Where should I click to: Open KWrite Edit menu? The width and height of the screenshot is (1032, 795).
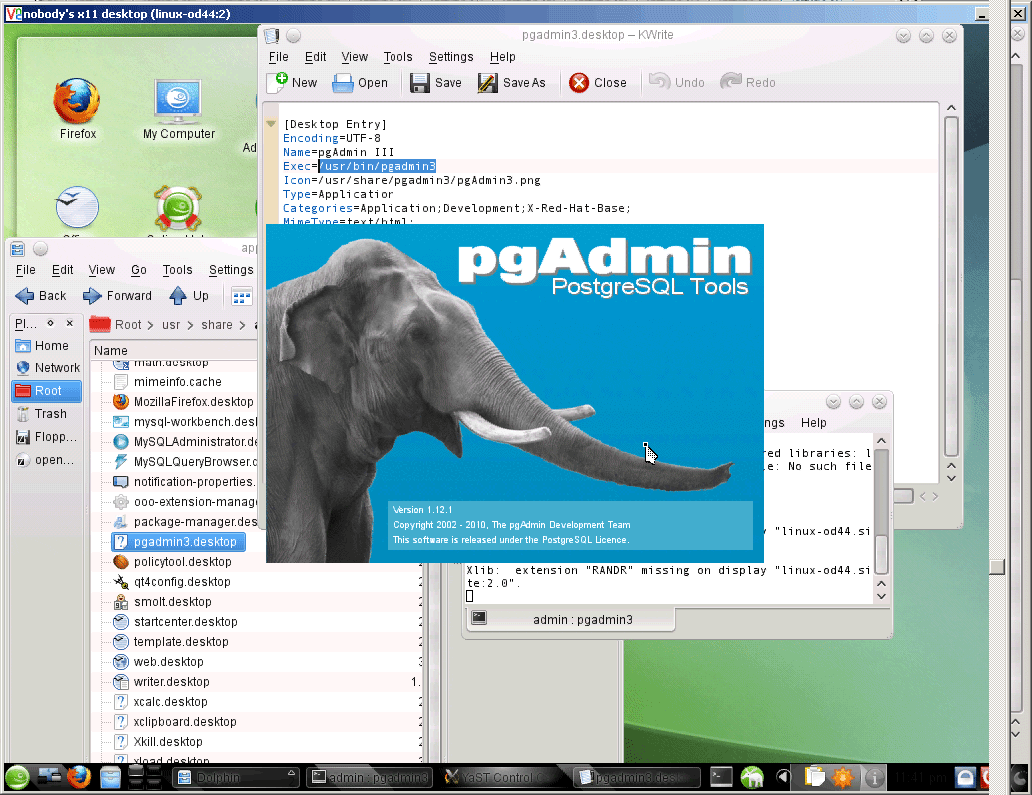tap(315, 57)
